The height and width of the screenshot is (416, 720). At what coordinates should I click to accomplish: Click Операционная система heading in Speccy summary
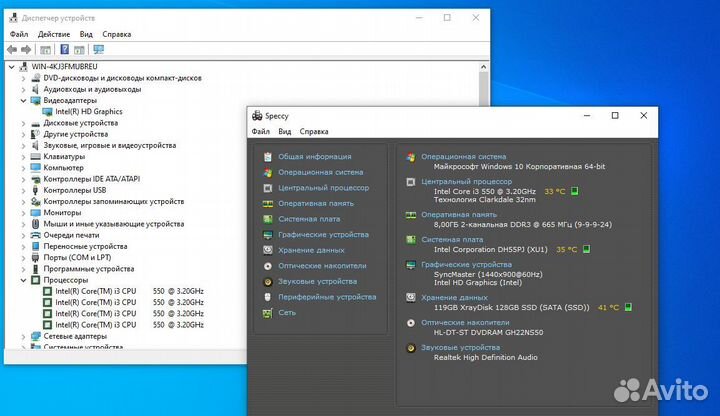point(464,157)
